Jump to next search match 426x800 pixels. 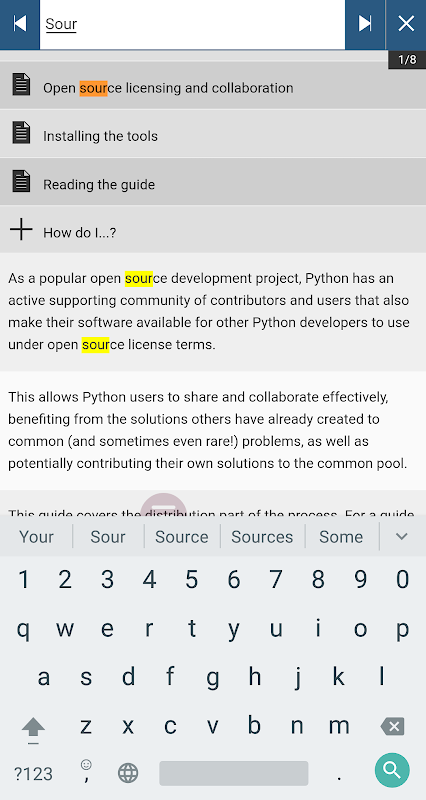(365, 24)
